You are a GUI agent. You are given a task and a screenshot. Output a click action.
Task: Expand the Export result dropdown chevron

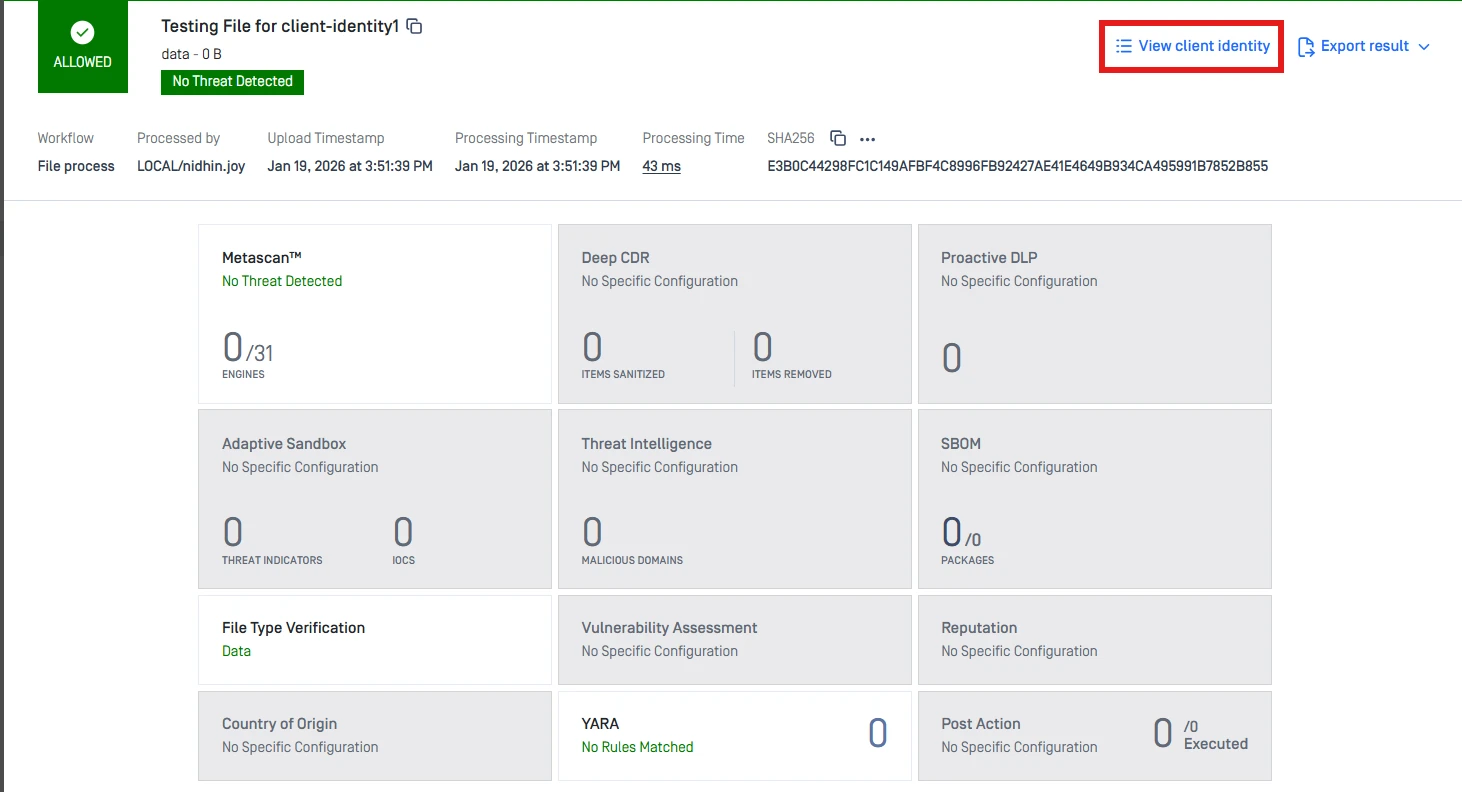coord(1425,47)
